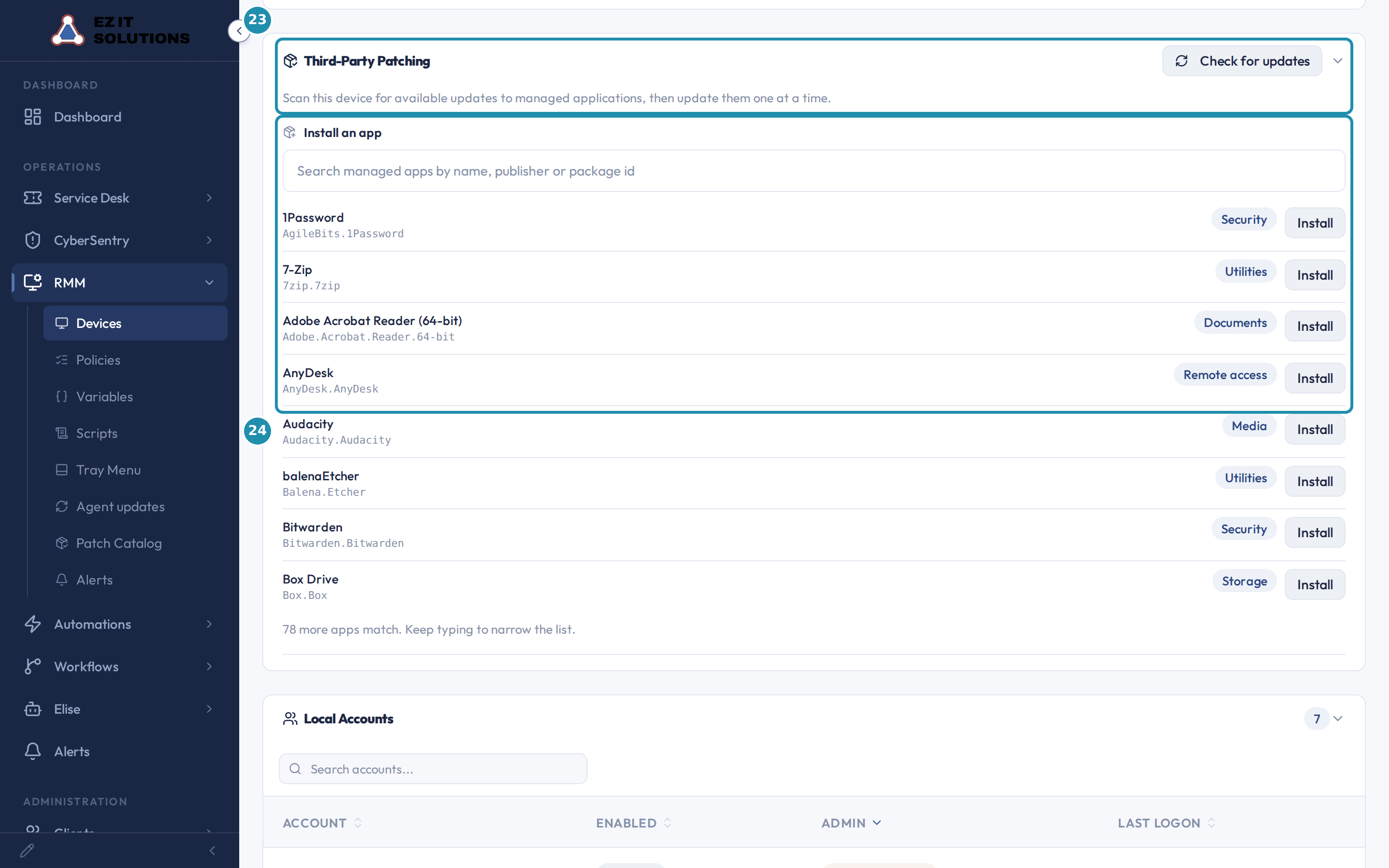This screenshot has width=1389, height=868.
Task: Install Adobe Acrobat Reader (64-bit)
Action: point(1314,326)
